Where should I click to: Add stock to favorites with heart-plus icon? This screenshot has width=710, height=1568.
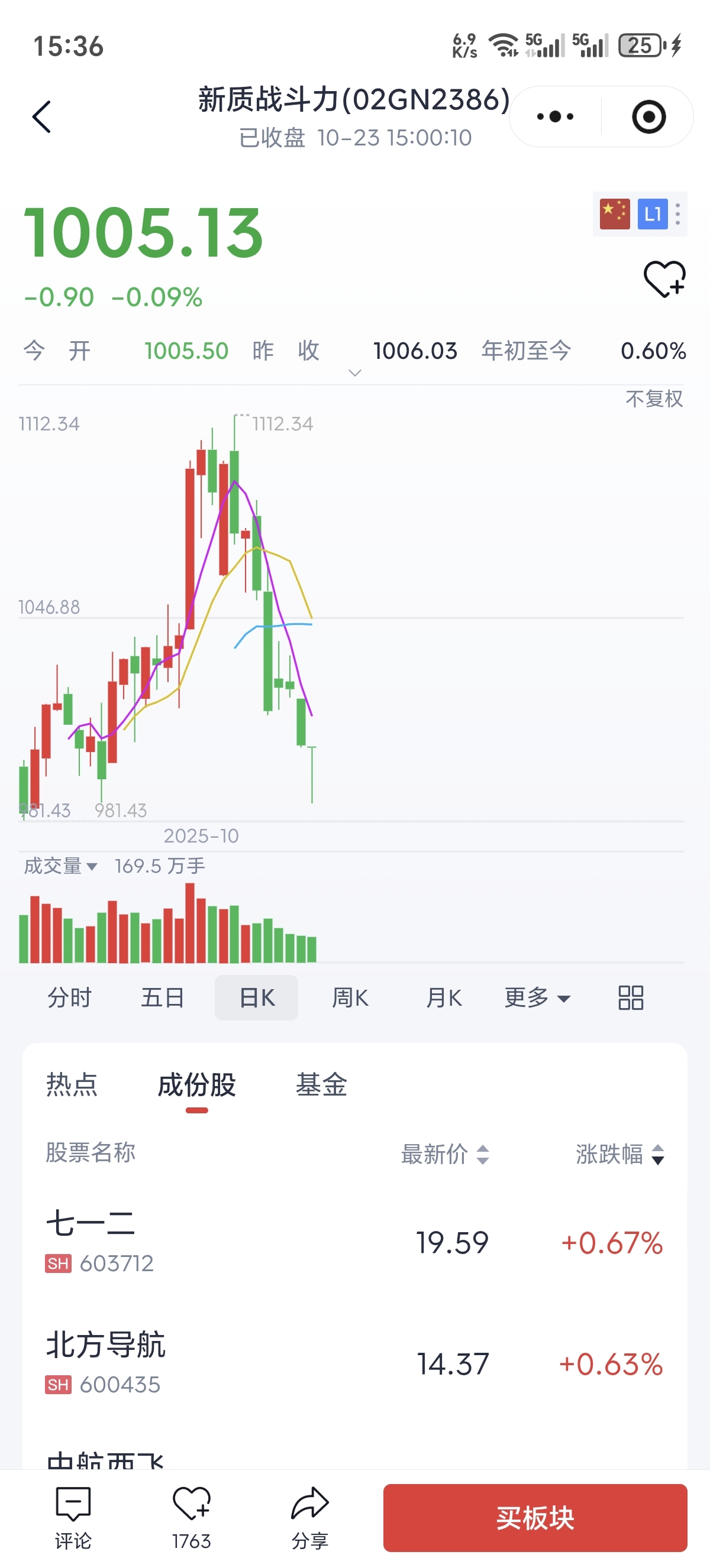click(664, 280)
